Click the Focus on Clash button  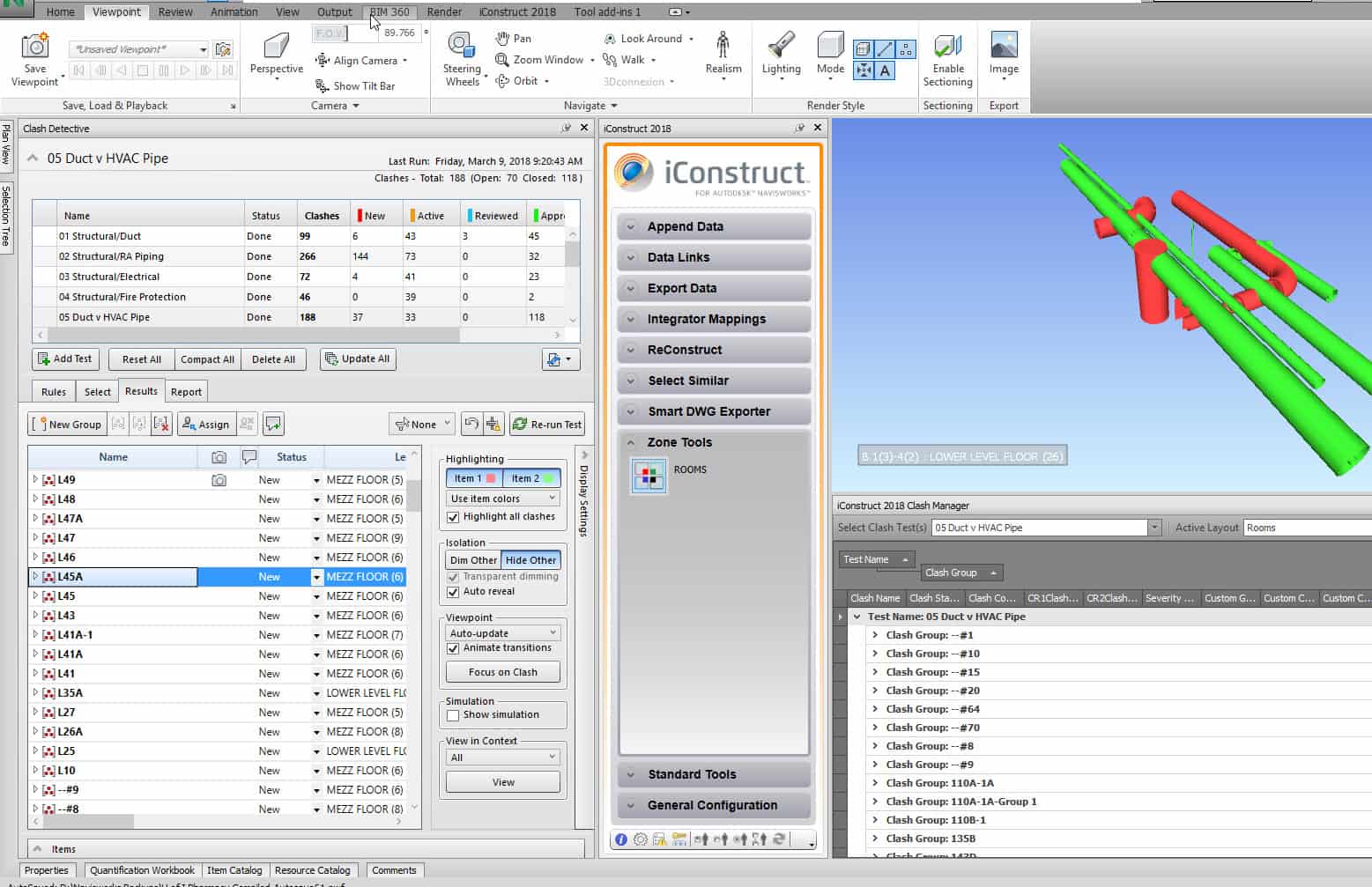503,672
